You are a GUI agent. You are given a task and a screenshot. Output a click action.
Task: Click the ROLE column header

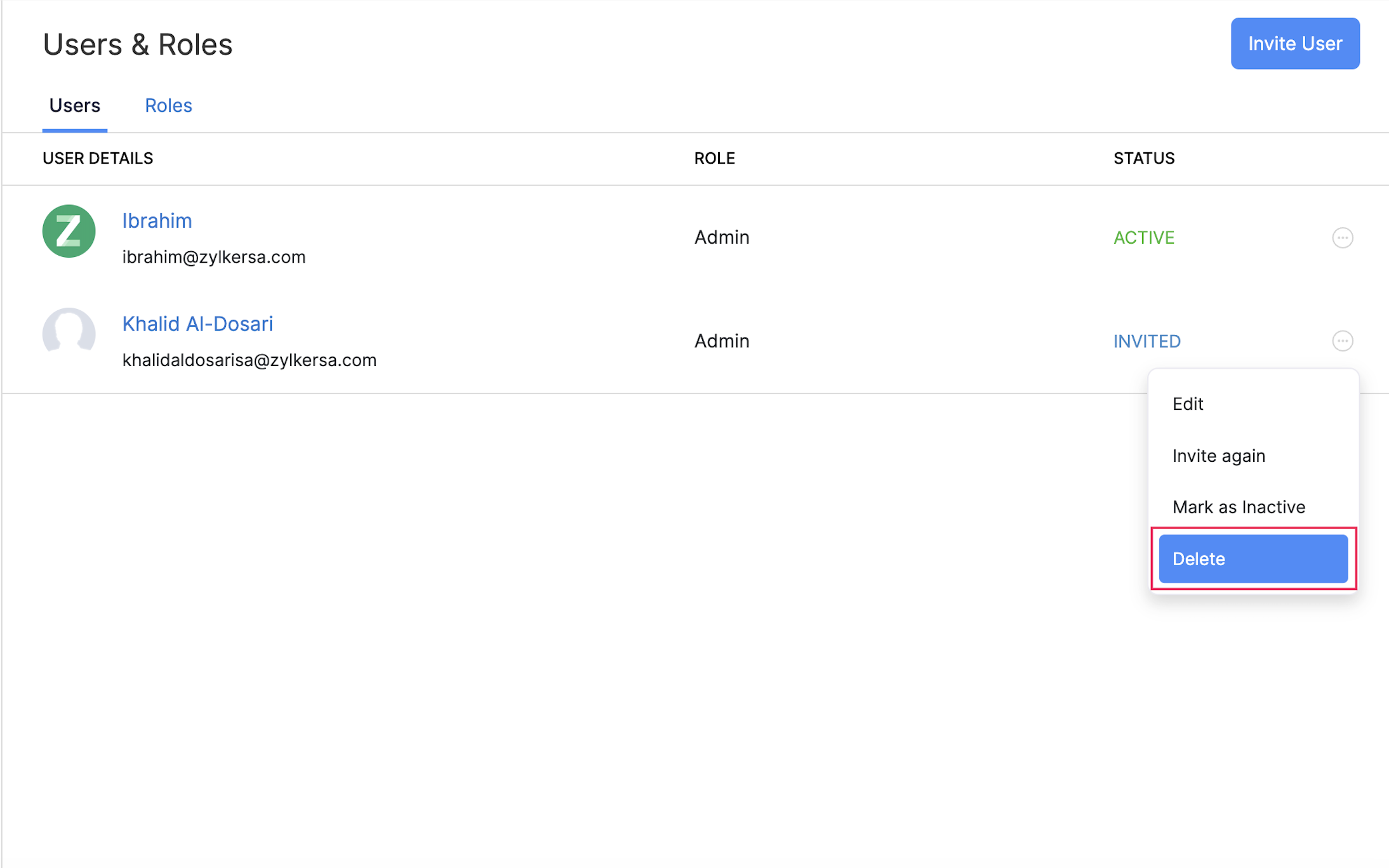[714, 158]
